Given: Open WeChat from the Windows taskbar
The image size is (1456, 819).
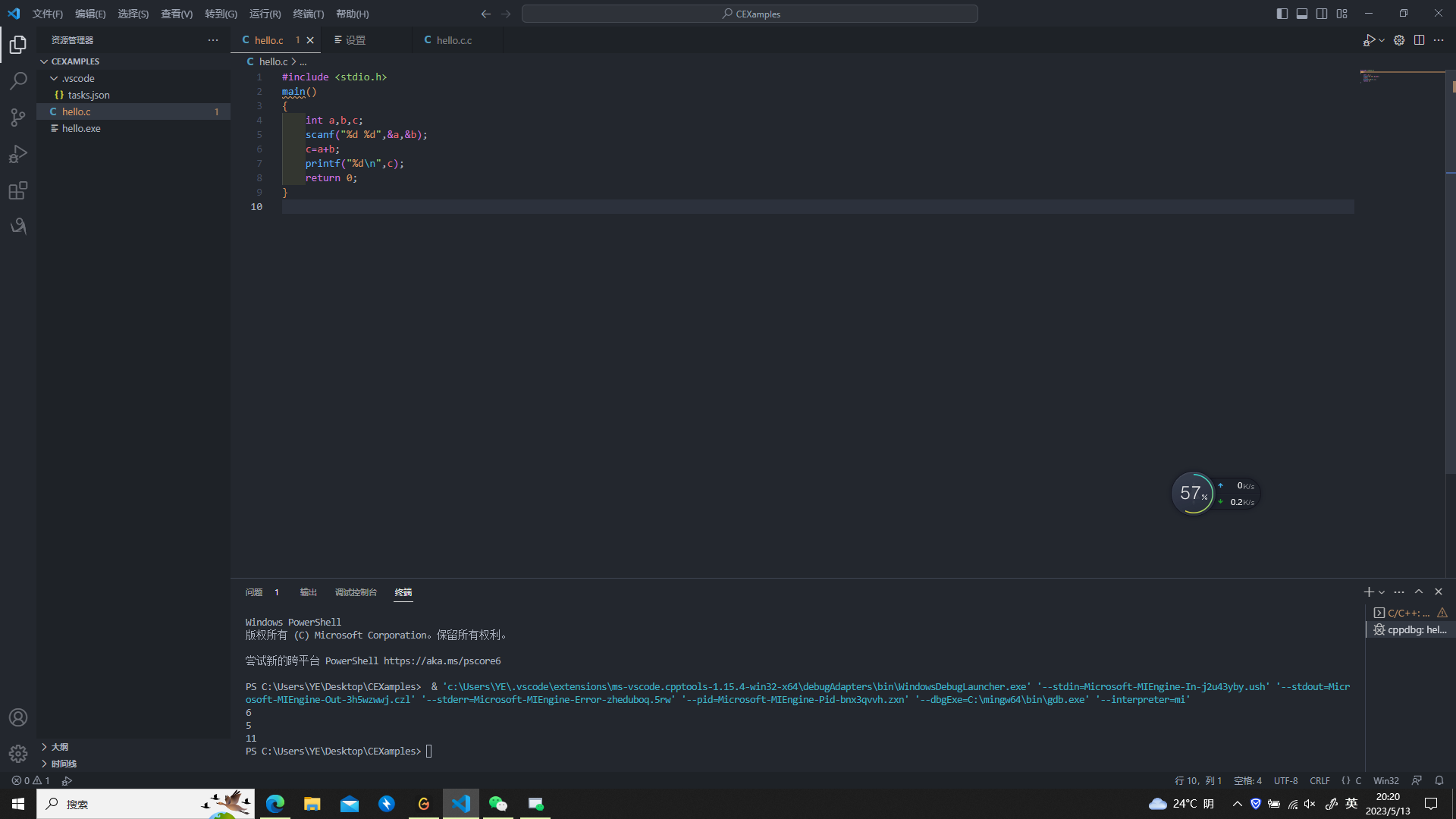Looking at the screenshot, I should [497, 804].
